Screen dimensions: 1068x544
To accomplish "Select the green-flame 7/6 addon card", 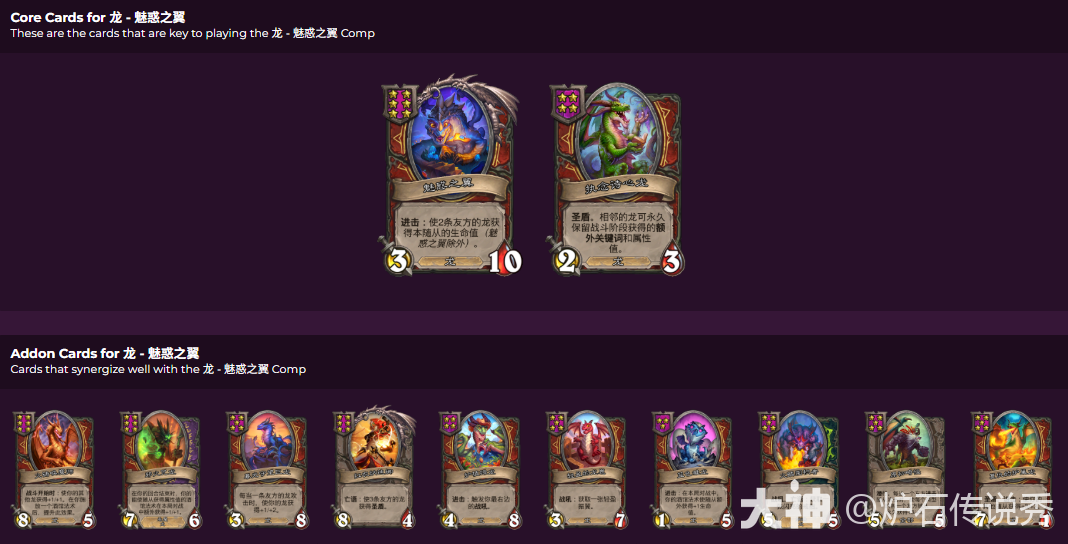I will coord(160,470).
